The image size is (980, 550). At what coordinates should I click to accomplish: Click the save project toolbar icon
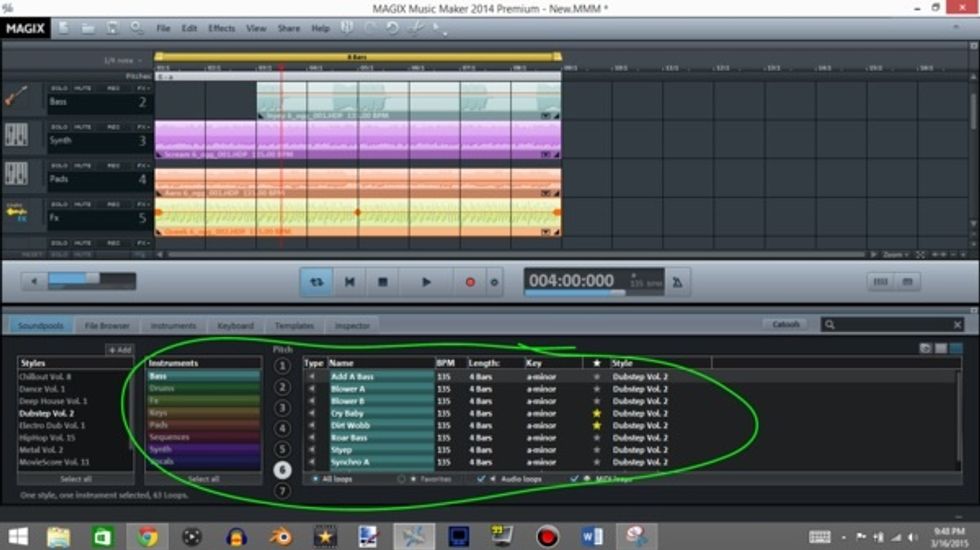112,28
